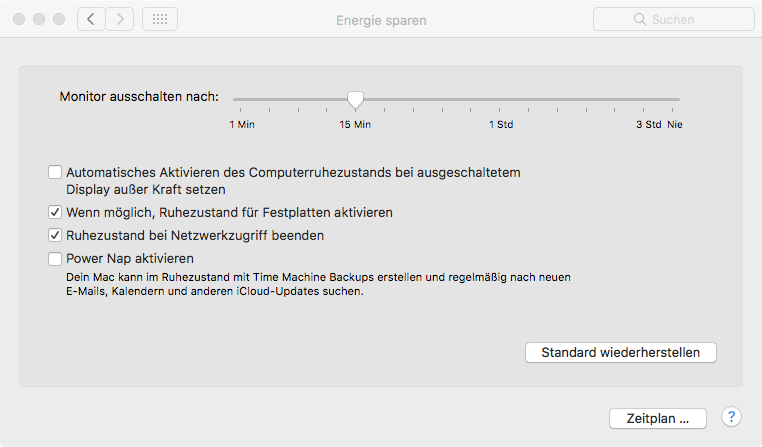
Task: Set monitor slider to 1 Min
Action: 236,100
